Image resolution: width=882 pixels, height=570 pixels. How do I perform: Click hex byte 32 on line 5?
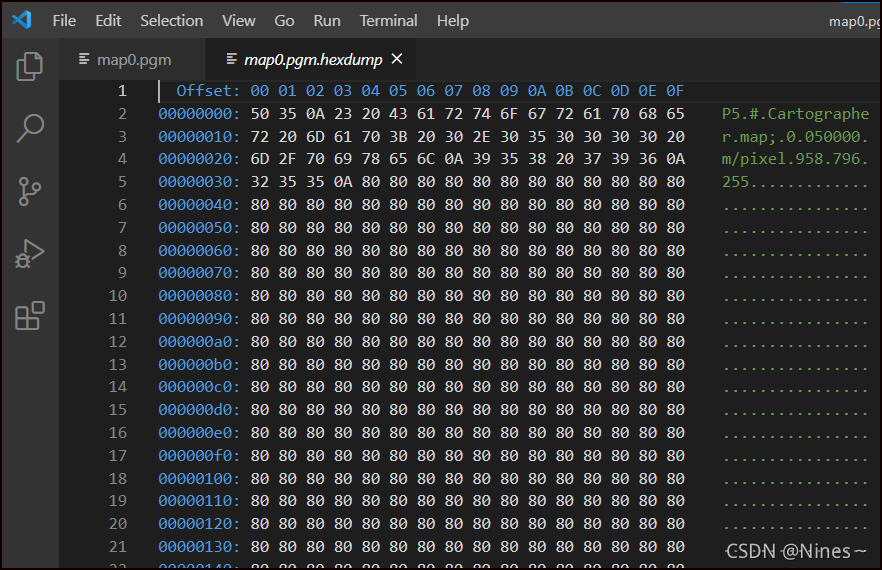260,182
